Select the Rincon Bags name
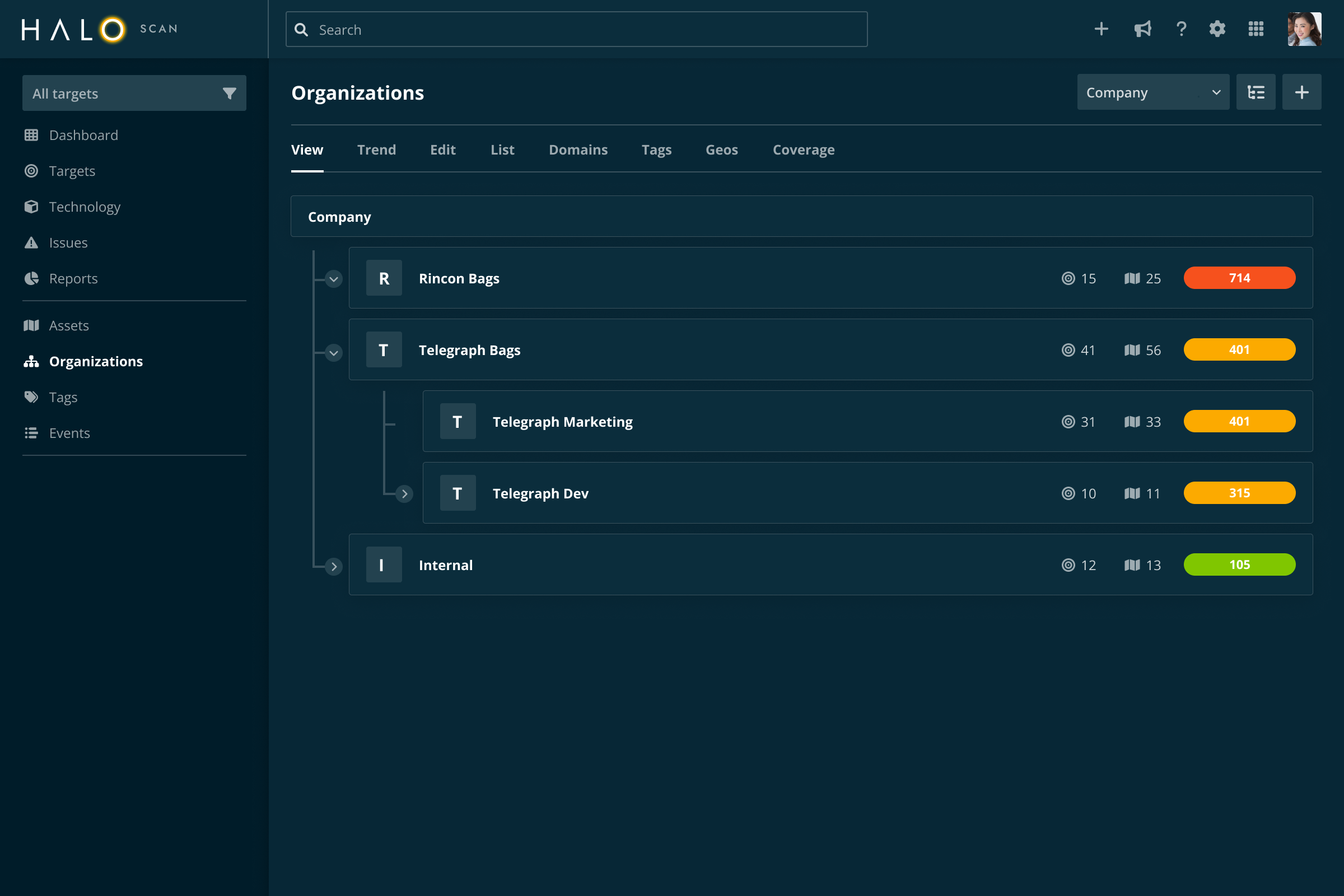This screenshot has width=1344, height=896. coord(459,278)
